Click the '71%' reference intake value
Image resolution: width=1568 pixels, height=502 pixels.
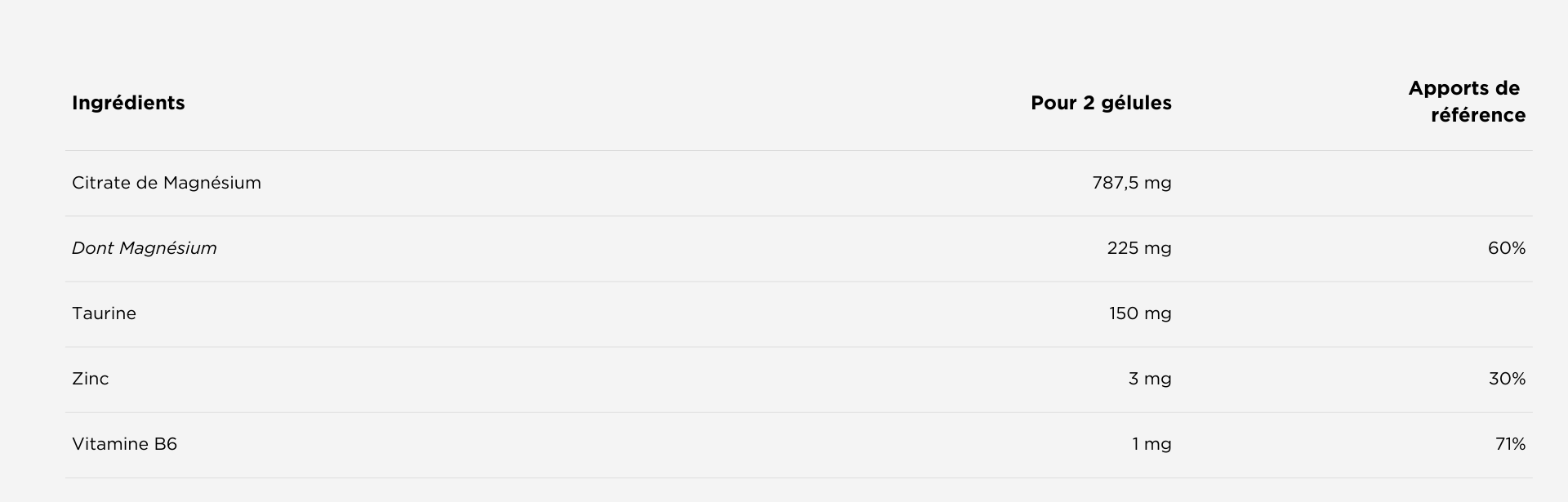(x=1510, y=444)
